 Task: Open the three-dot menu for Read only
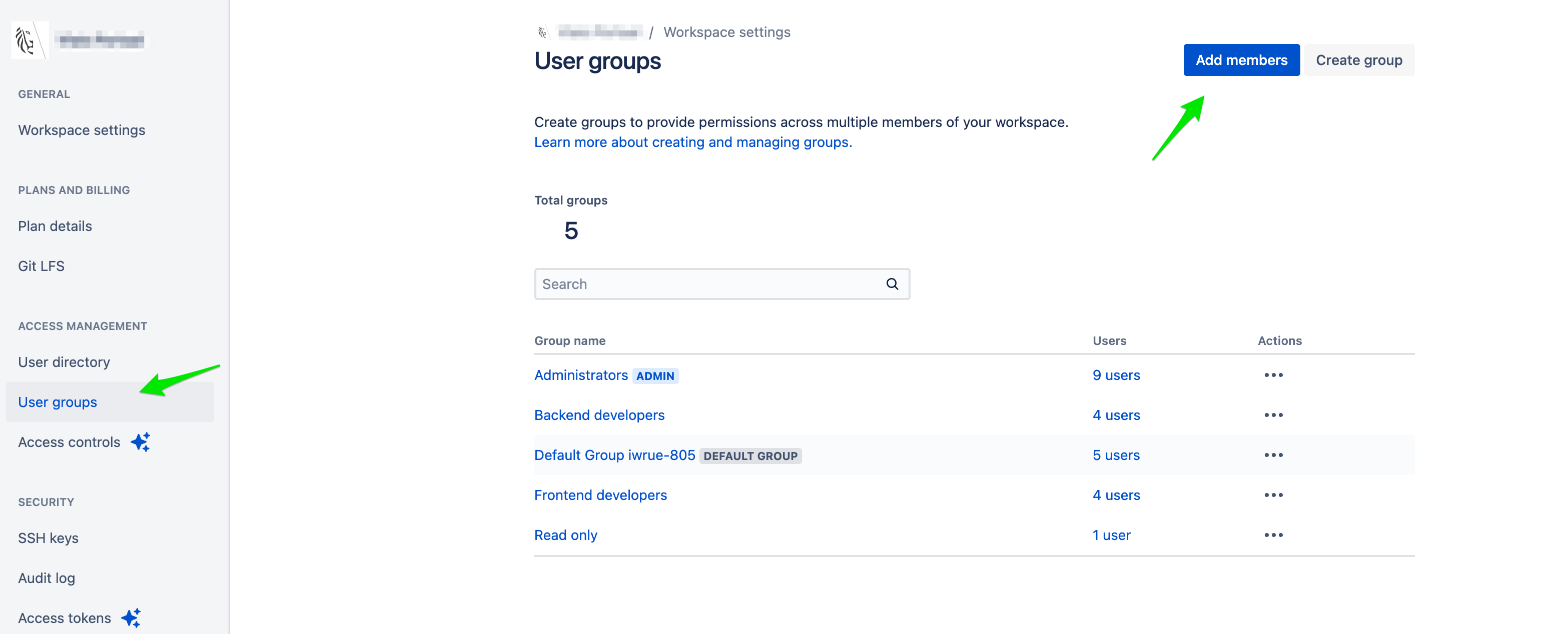click(1273, 535)
